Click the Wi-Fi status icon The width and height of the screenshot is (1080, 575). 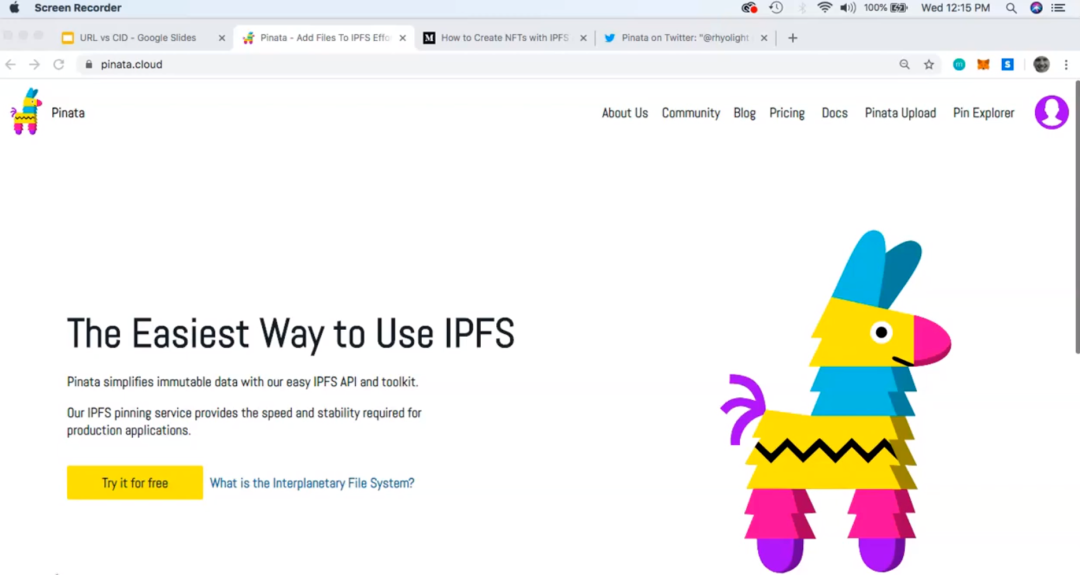[x=824, y=8]
